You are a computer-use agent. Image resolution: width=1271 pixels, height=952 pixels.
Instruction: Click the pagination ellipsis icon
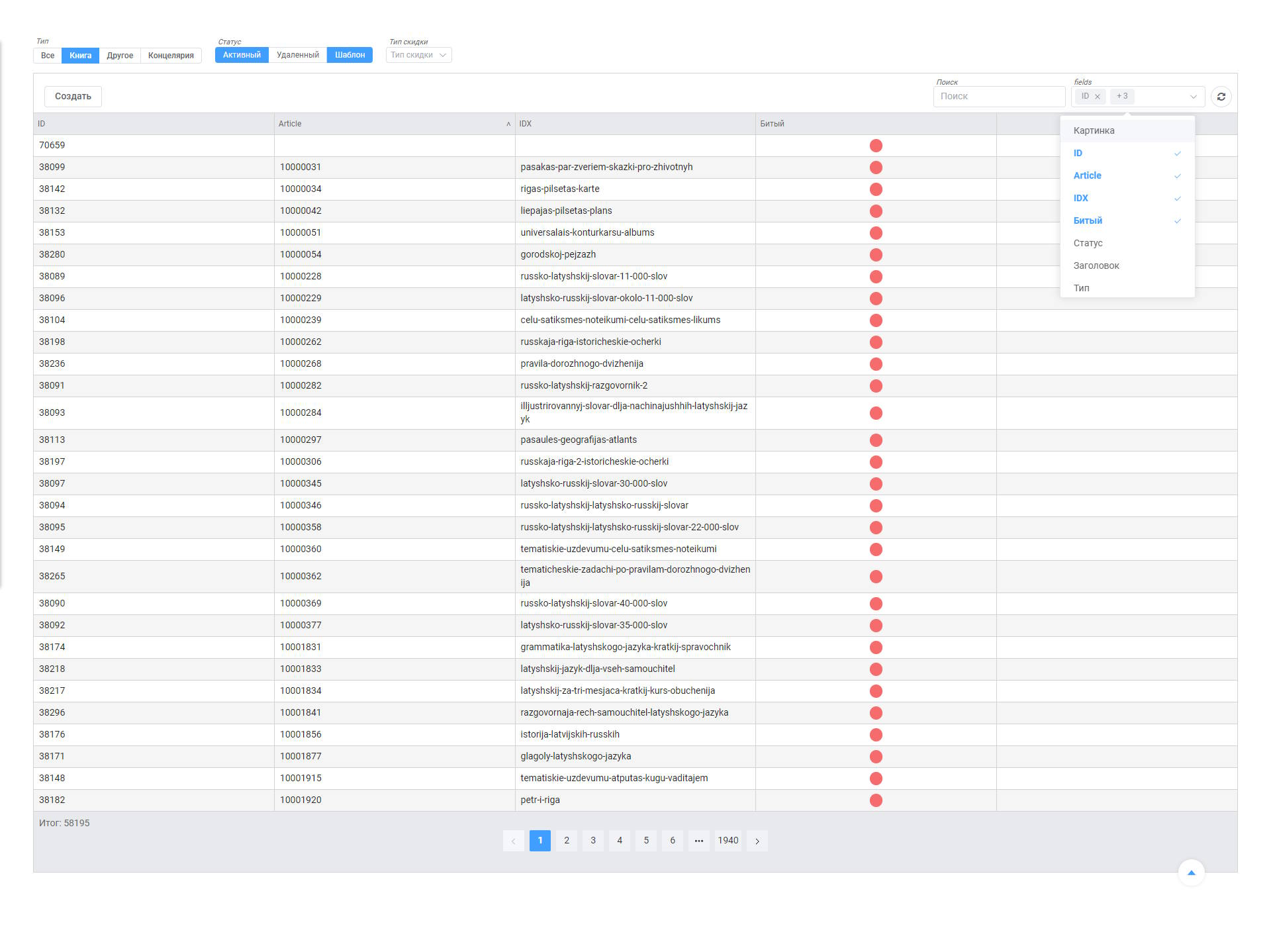pyautogui.click(x=699, y=841)
